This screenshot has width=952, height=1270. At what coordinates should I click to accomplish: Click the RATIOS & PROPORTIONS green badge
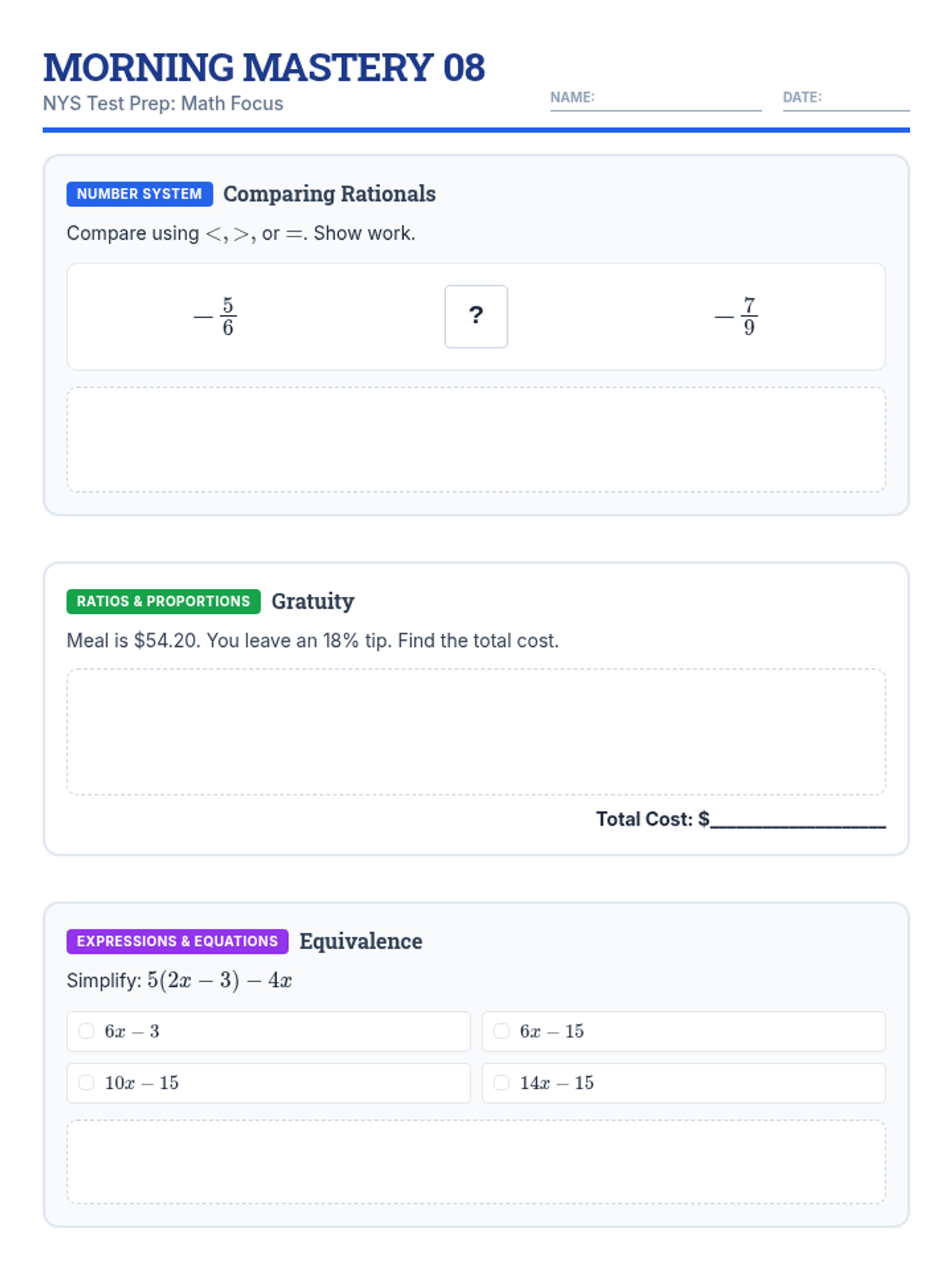point(163,601)
